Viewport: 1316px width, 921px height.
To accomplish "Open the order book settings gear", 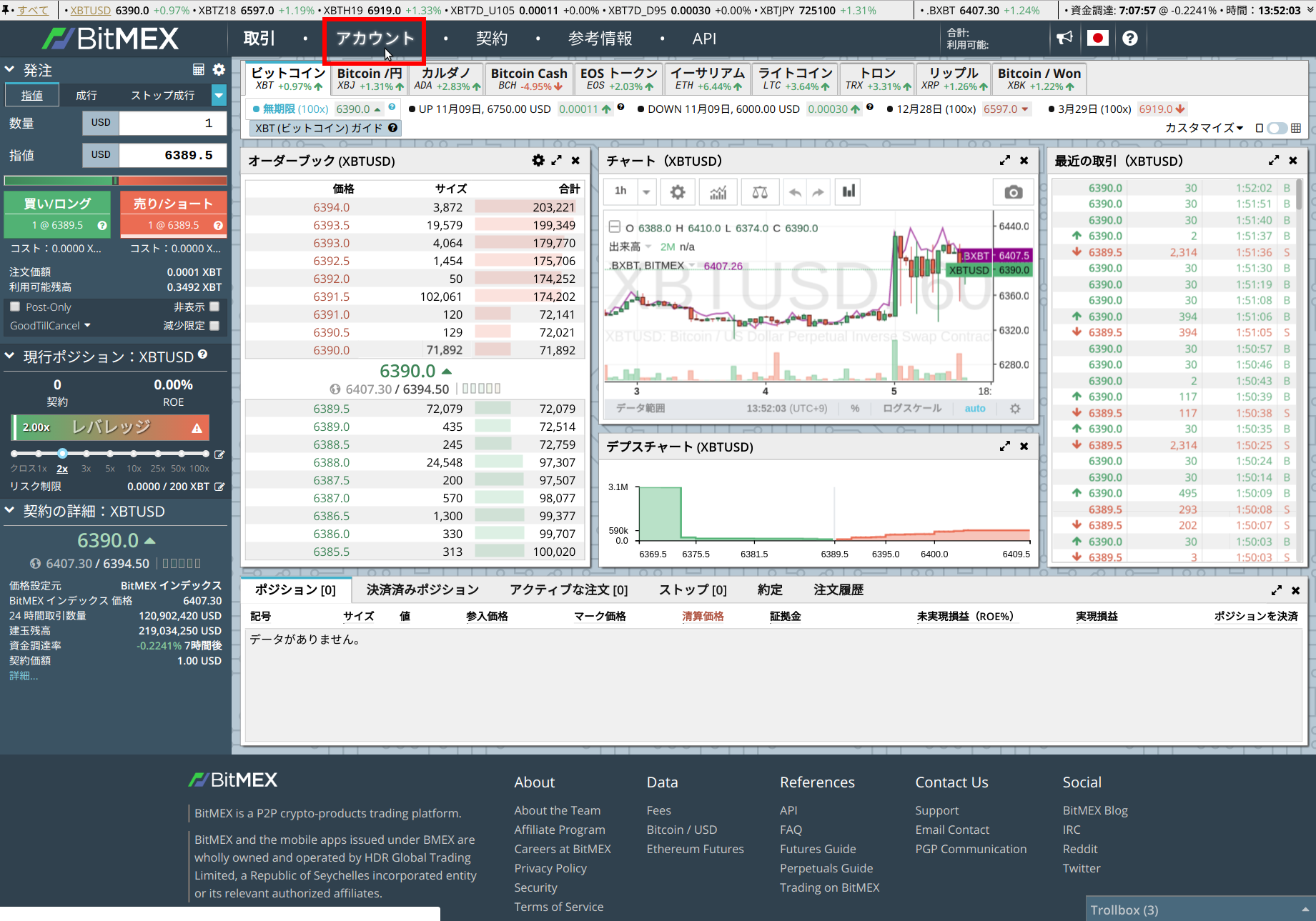I will click(538, 161).
